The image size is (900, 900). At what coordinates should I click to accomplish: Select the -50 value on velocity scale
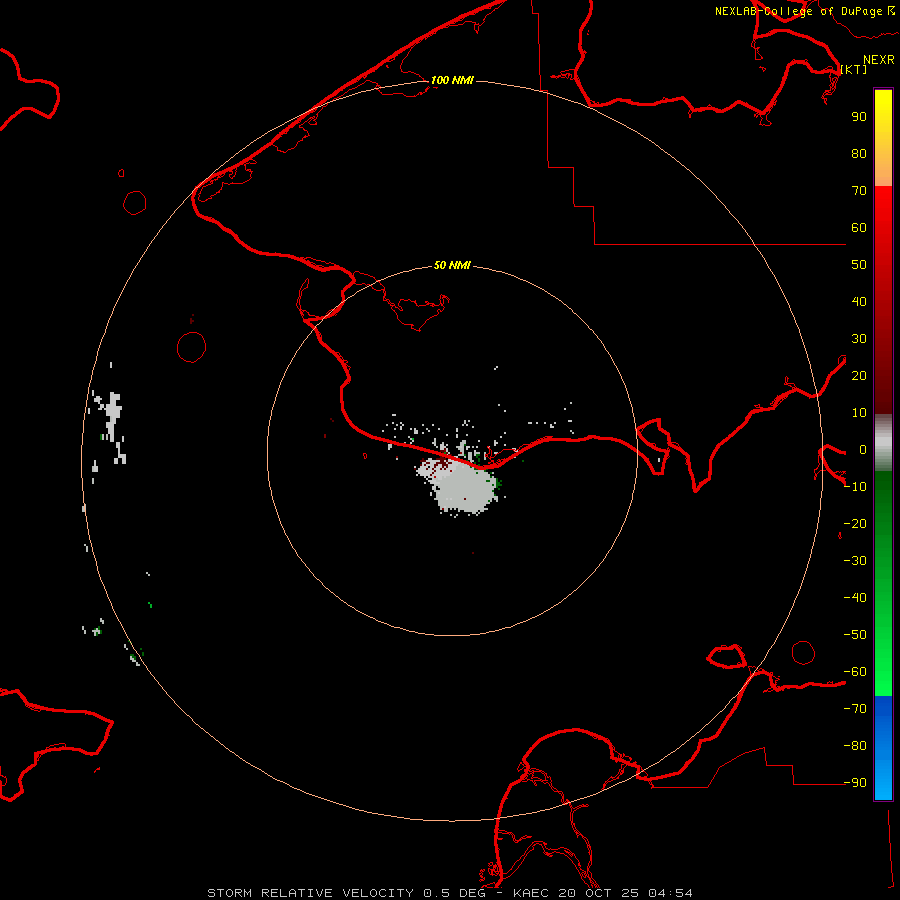pyautogui.click(x=855, y=635)
